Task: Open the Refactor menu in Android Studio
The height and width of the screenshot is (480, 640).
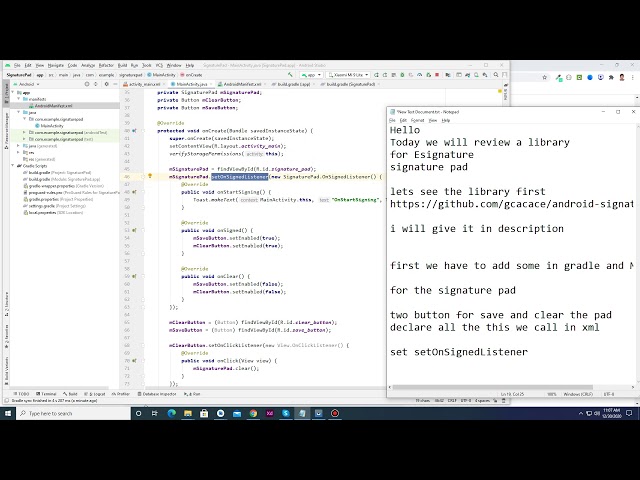Action: [106, 65]
